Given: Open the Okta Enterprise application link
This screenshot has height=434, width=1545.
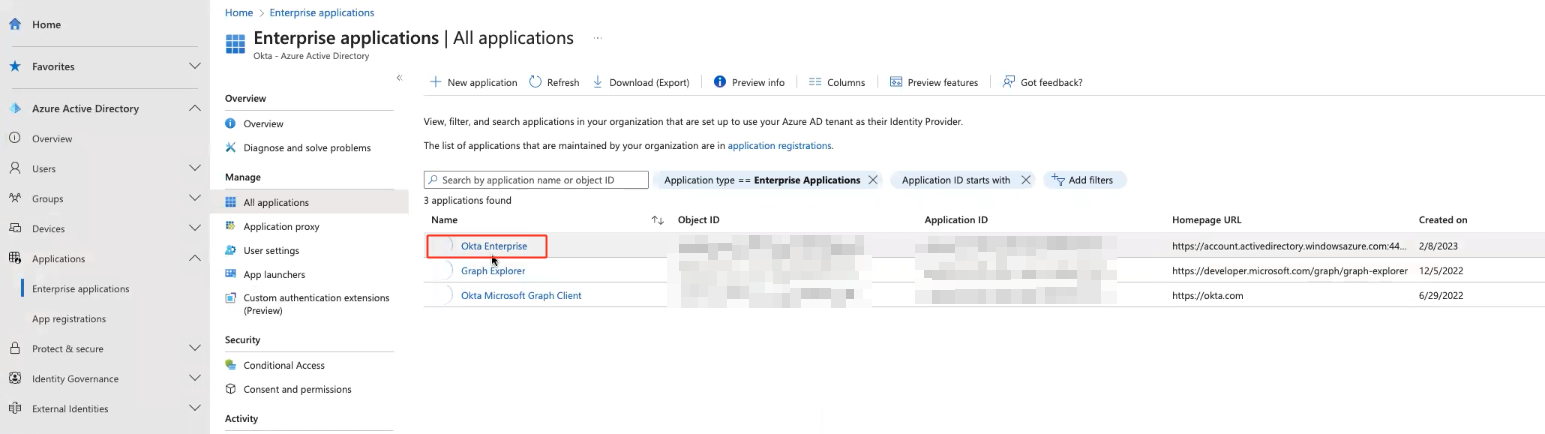Looking at the screenshot, I should [494, 246].
